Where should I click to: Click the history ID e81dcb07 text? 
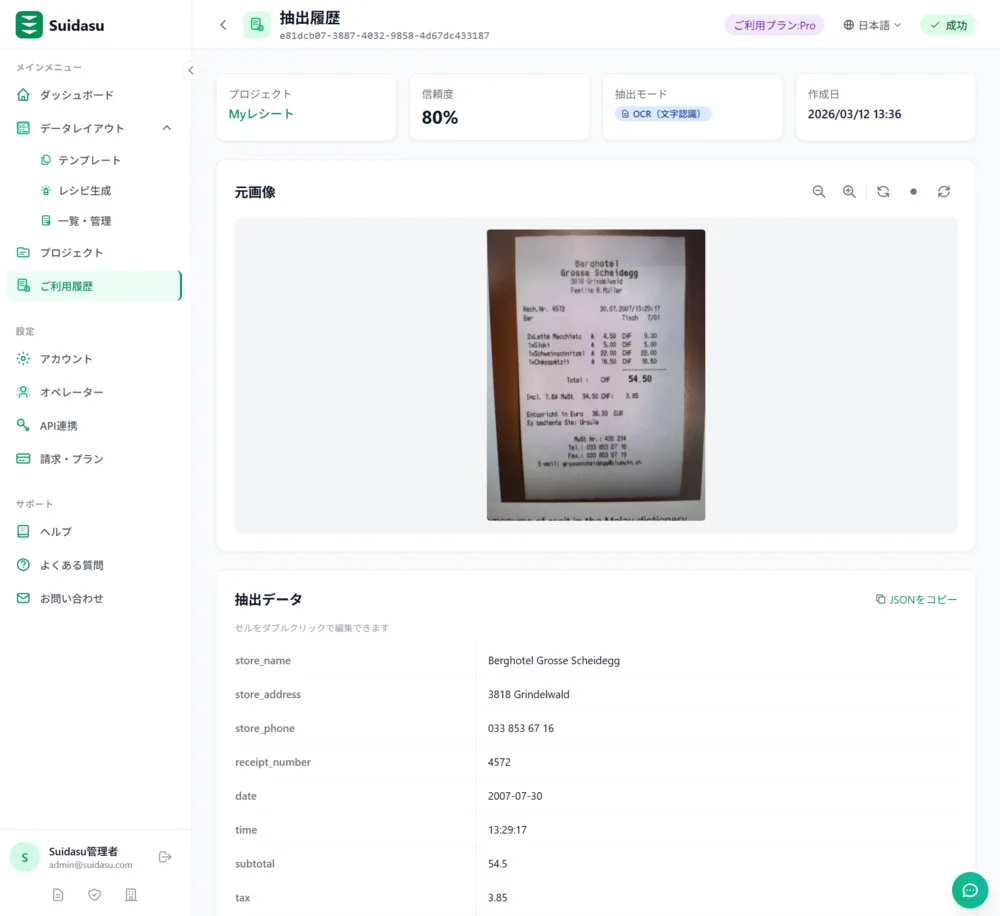click(x=385, y=36)
